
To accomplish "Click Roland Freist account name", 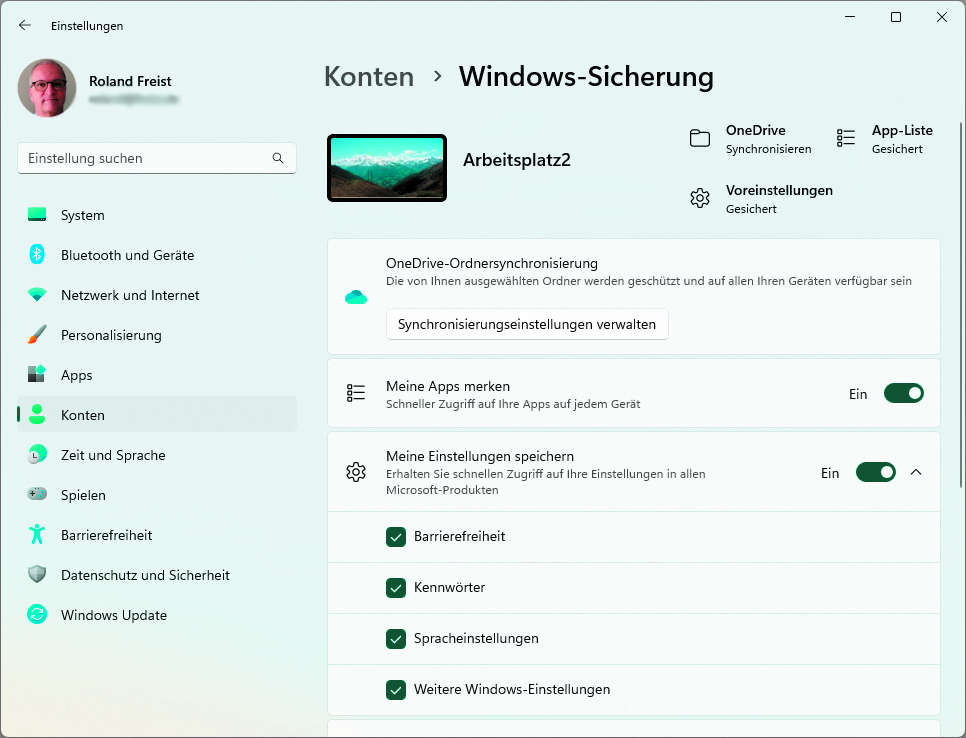I will pos(130,81).
